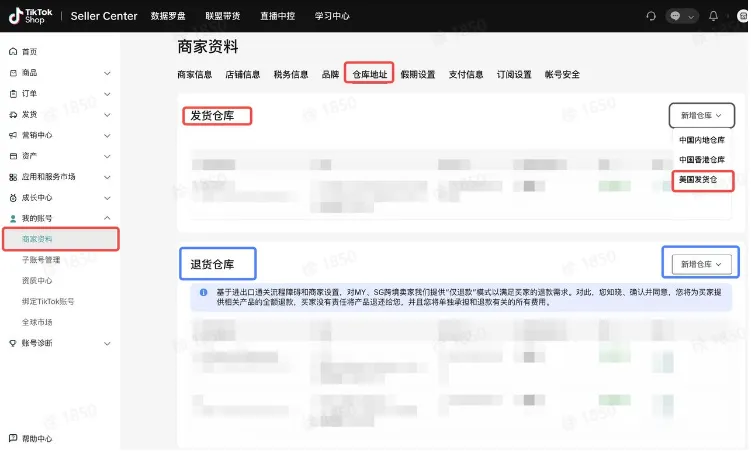The height and width of the screenshot is (453, 751).
Task: Expand the 营销中心 menu chevron
Action: pos(107,136)
